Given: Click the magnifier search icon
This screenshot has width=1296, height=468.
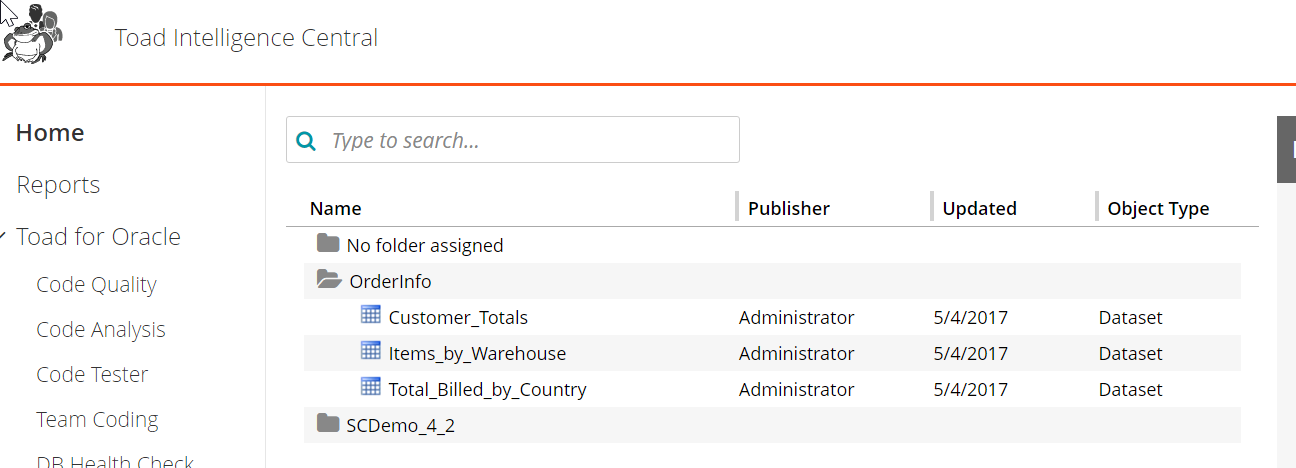Looking at the screenshot, I should click(x=308, y=140).
